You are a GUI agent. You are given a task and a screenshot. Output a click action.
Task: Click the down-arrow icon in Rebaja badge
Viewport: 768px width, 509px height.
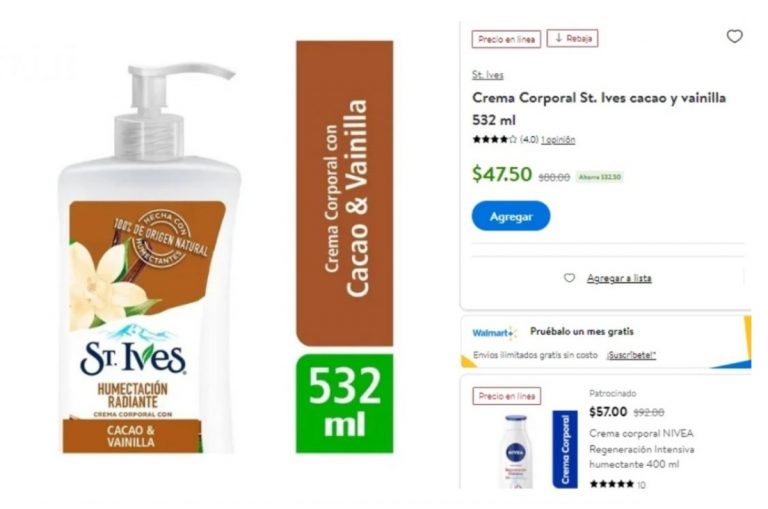[558, 38]
